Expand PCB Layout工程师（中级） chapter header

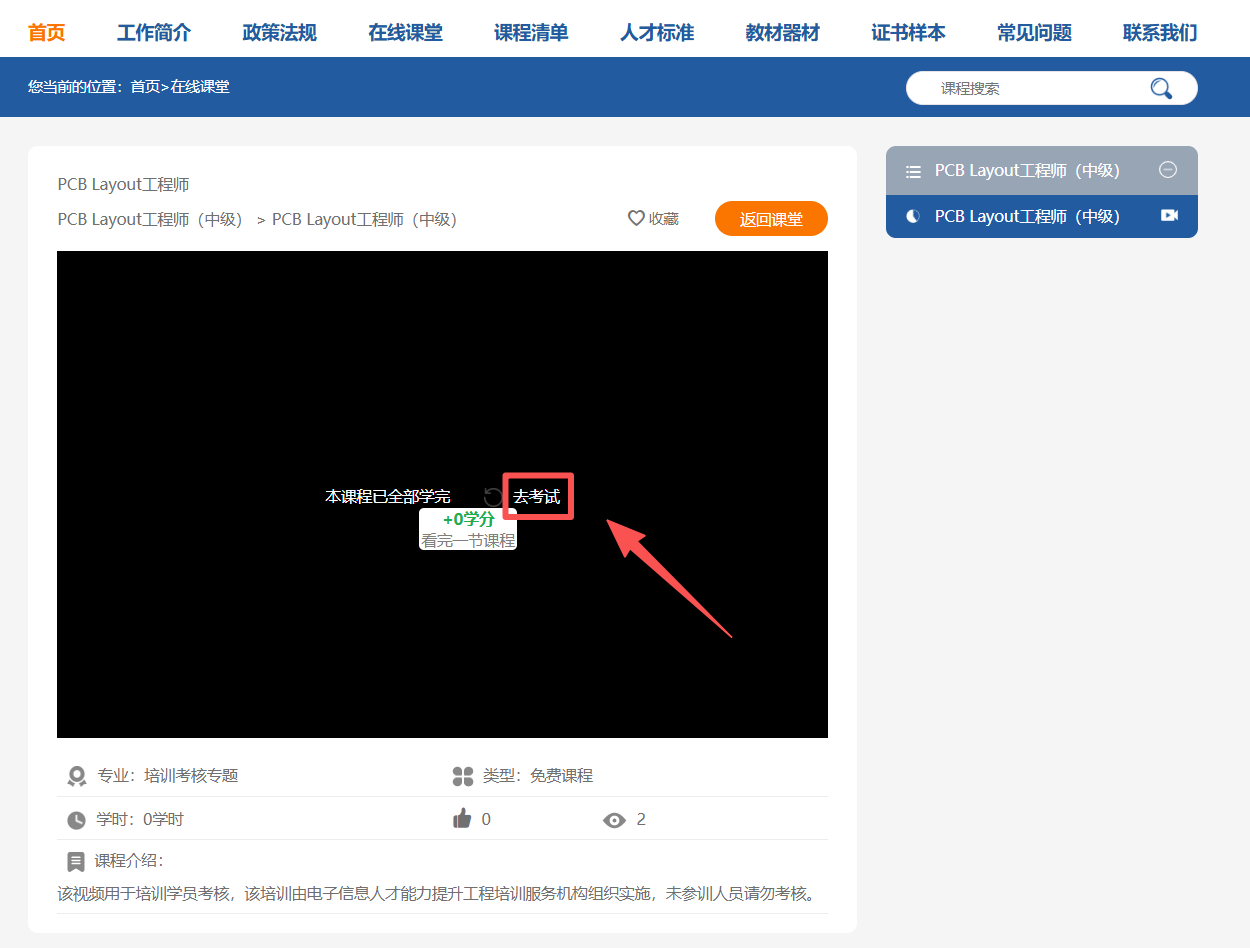[1027, 171]
